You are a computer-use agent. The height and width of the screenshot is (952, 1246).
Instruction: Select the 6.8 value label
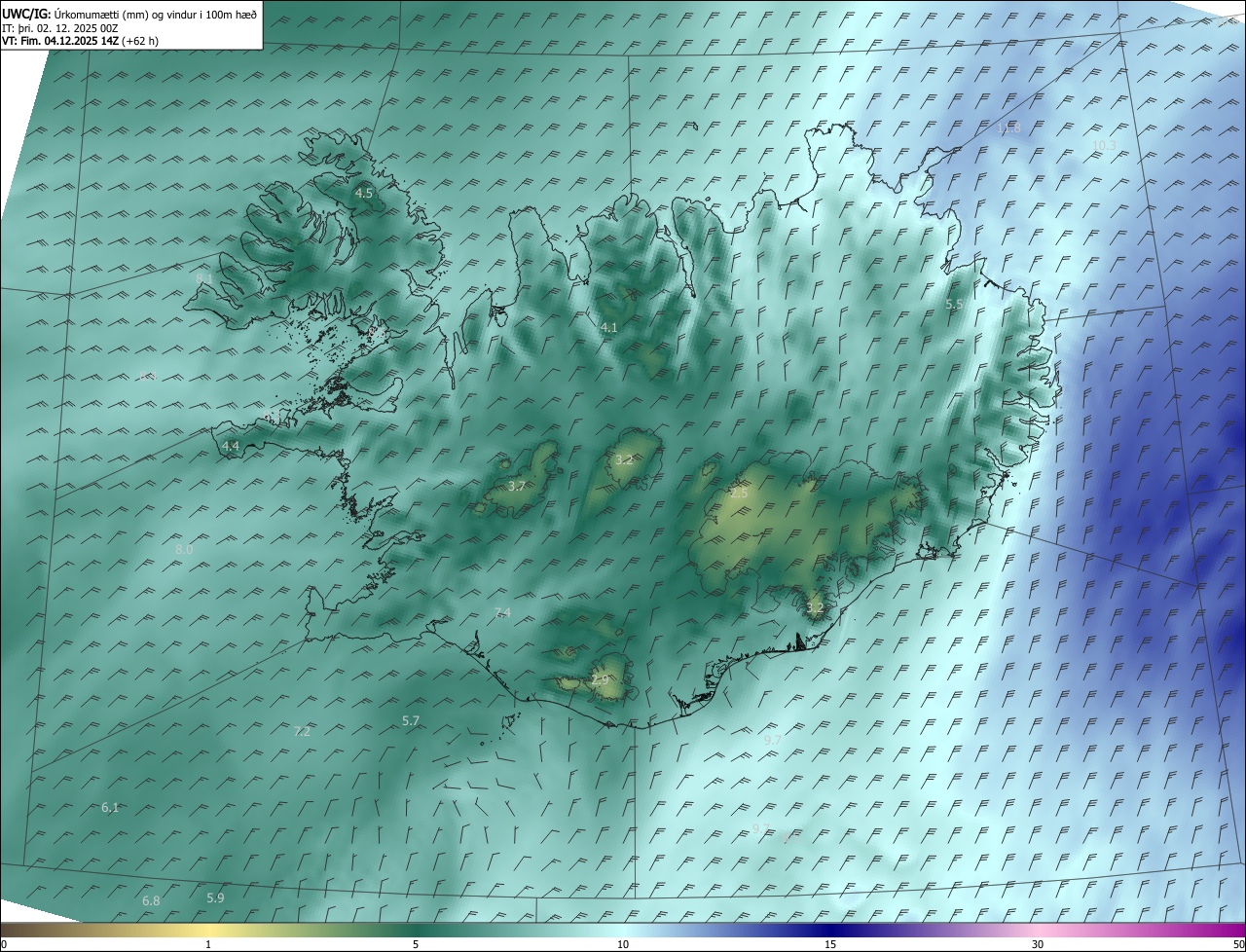pyautogui.click(x=151, y=901)
